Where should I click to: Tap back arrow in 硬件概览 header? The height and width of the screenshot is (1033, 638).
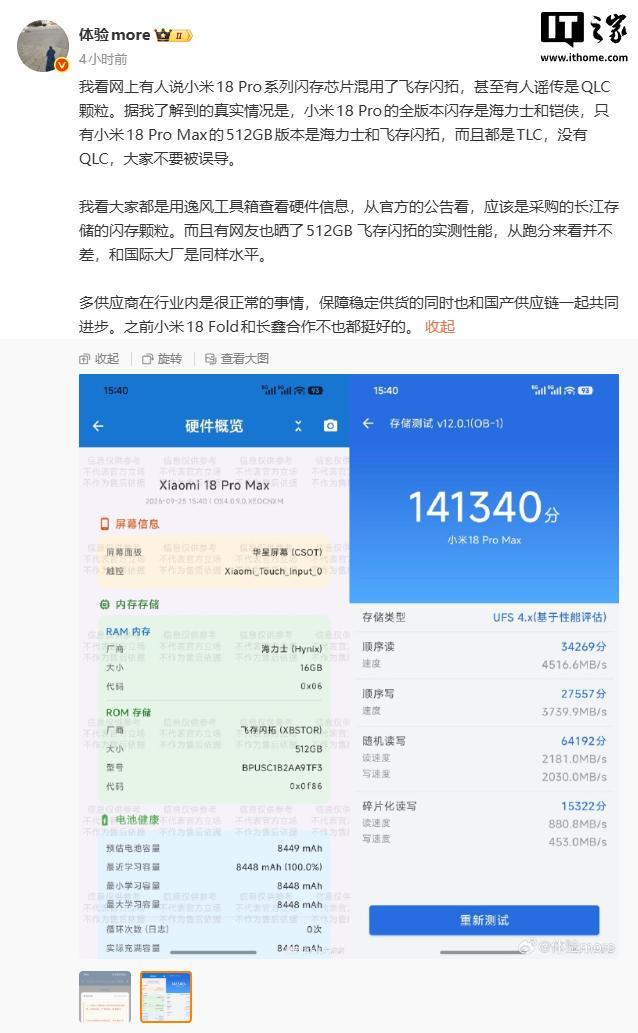(x=98, y=426)
